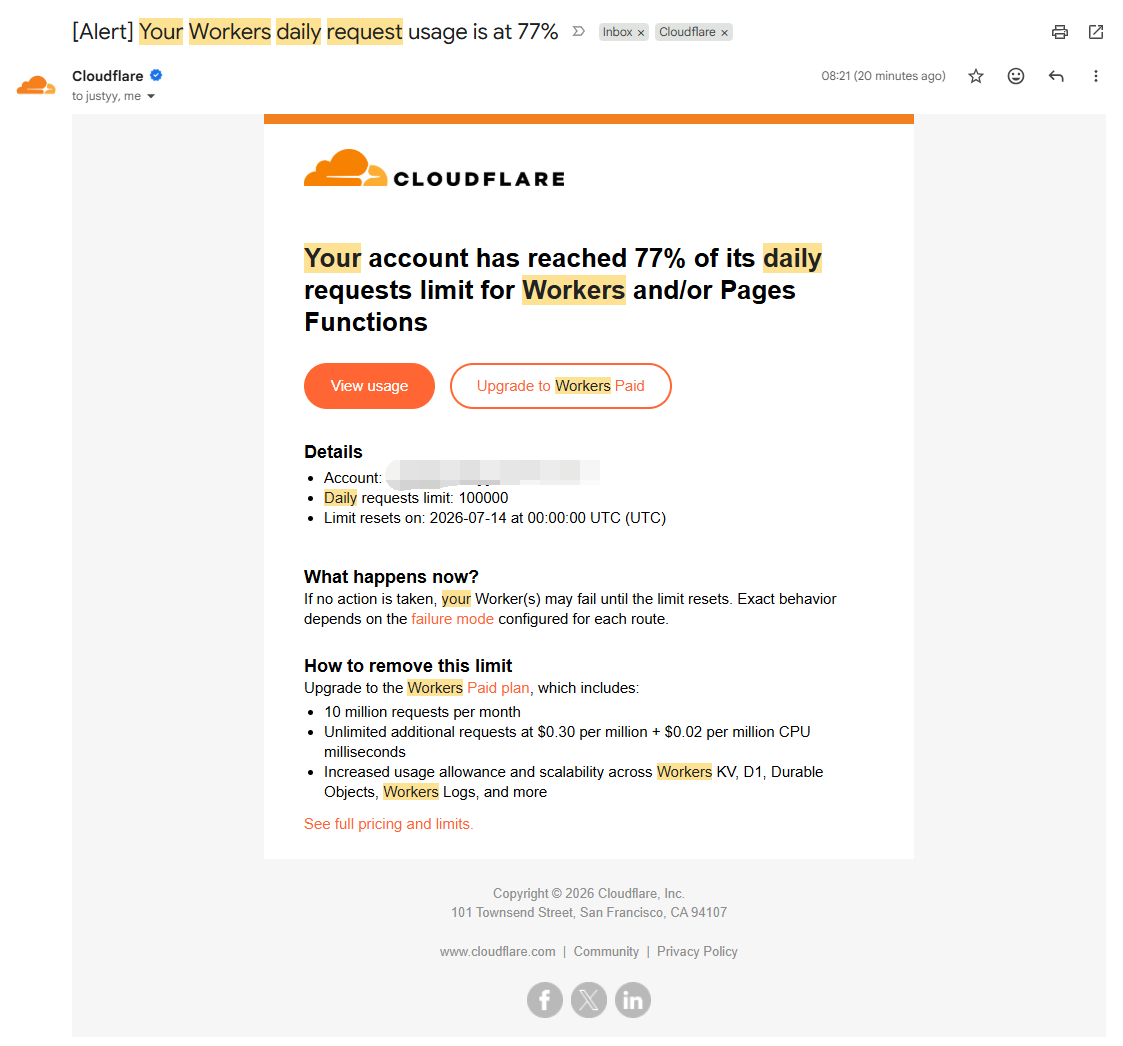Remove the Inbox label
Viewport: 1123px width, 1046px height.
point(641,32)
